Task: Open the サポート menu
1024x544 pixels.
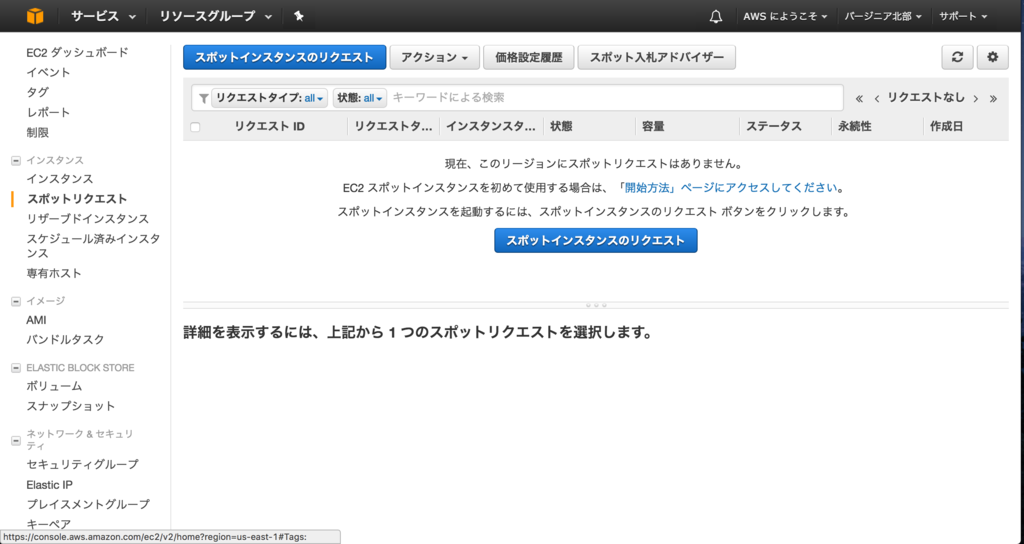Action: pyautogui.click(x=963, y=16)
